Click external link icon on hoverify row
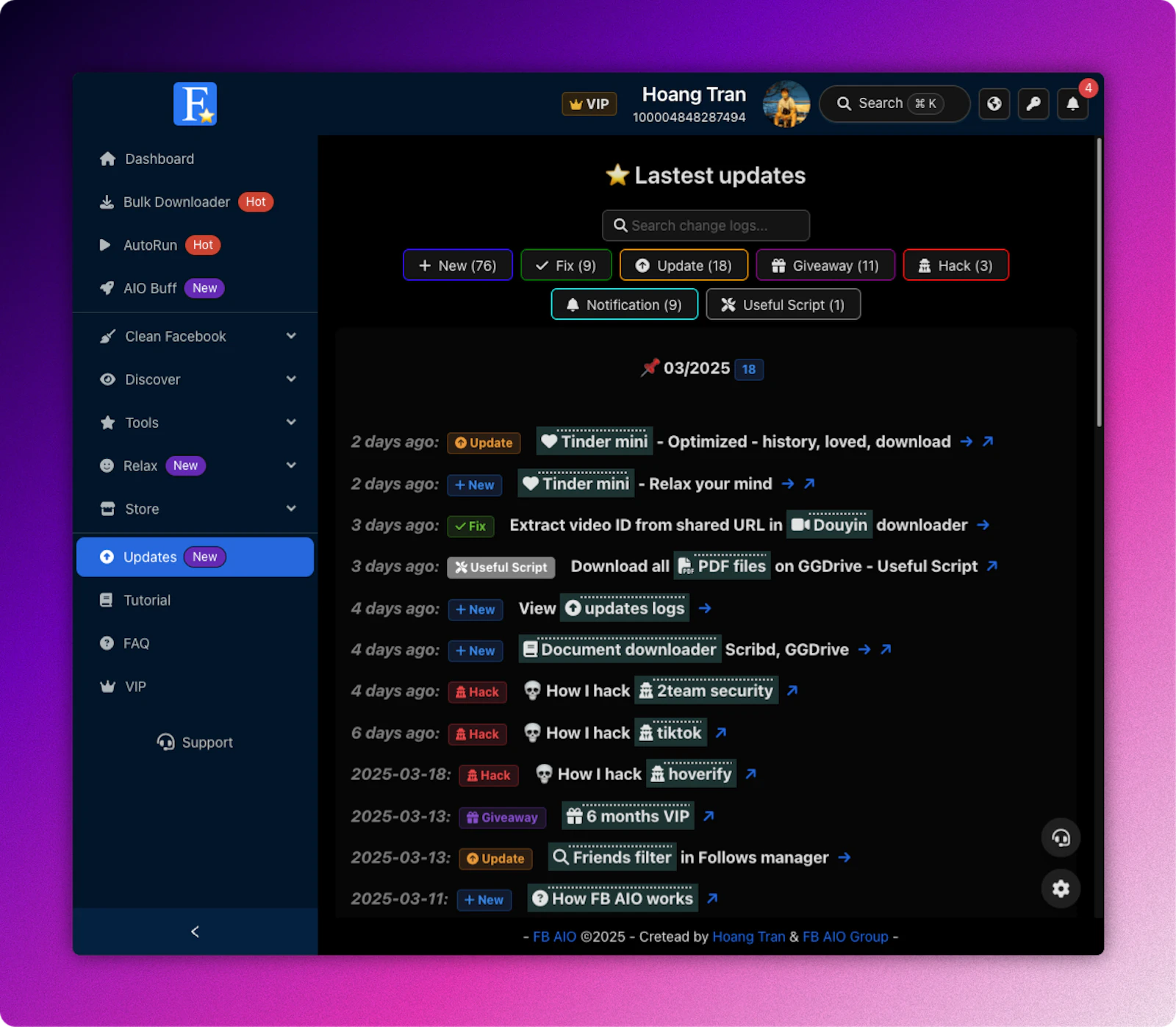Viewport: 1176px width, 1027px height. point(750,774)
